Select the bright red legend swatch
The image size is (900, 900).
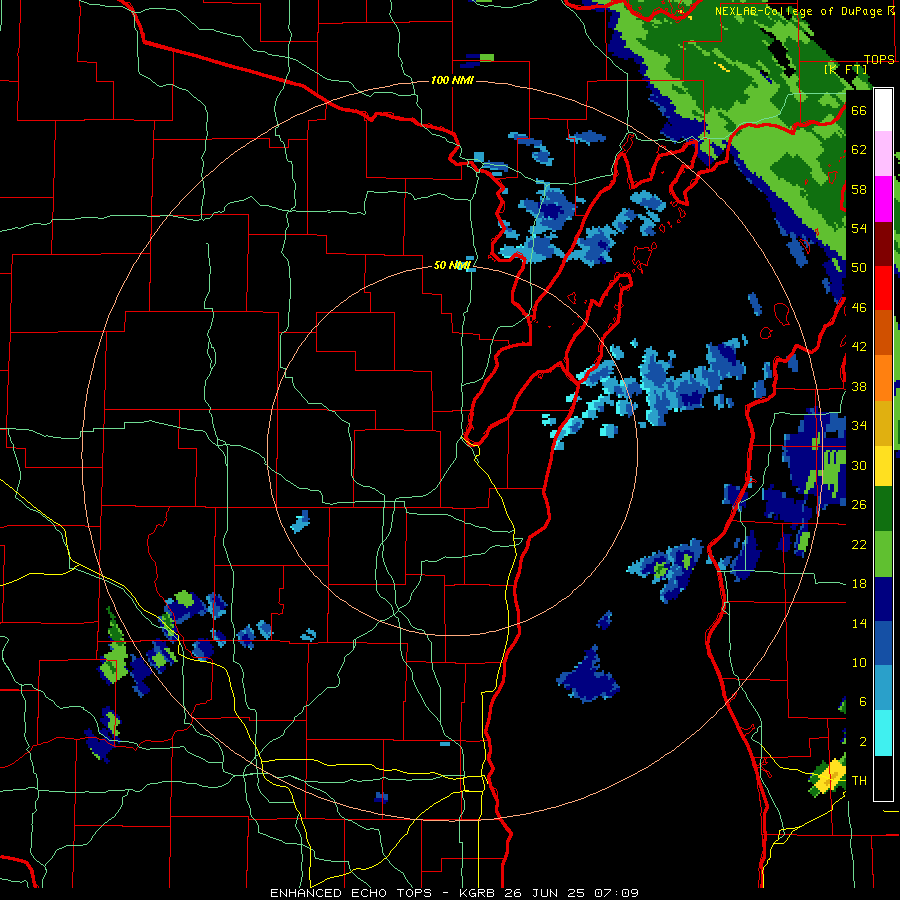(883, 288)
